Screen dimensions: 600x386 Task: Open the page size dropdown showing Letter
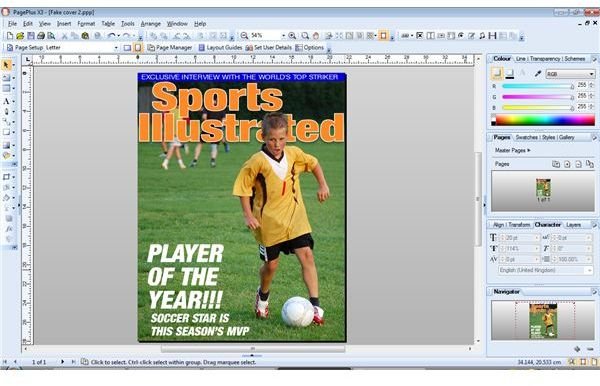click(116, 48)
